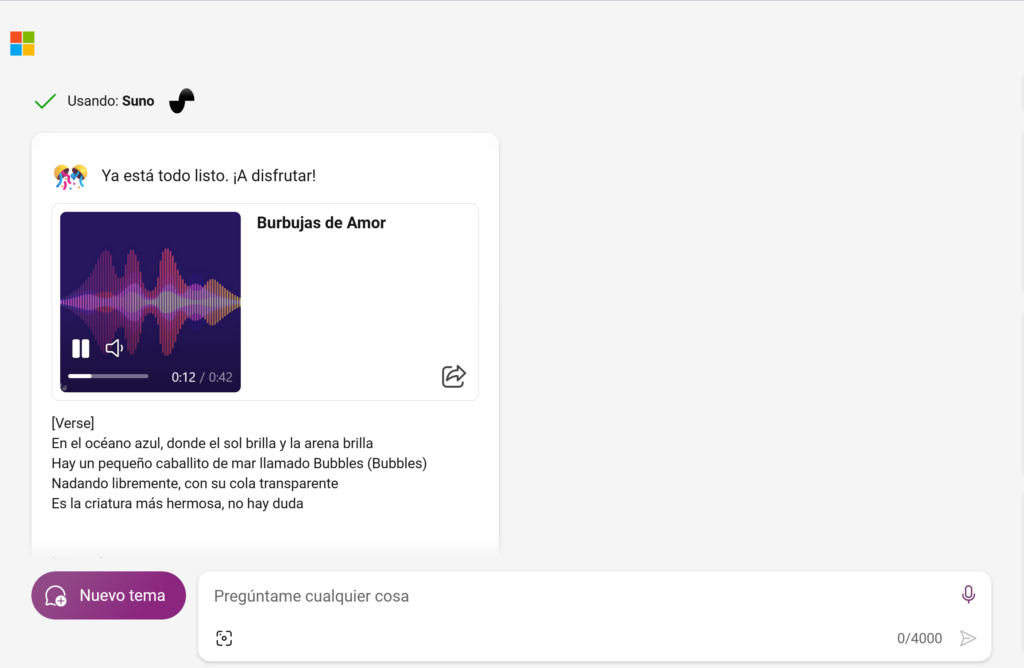Focus the Pregúntame cualquier cosa input field

[x=575, y=596]
